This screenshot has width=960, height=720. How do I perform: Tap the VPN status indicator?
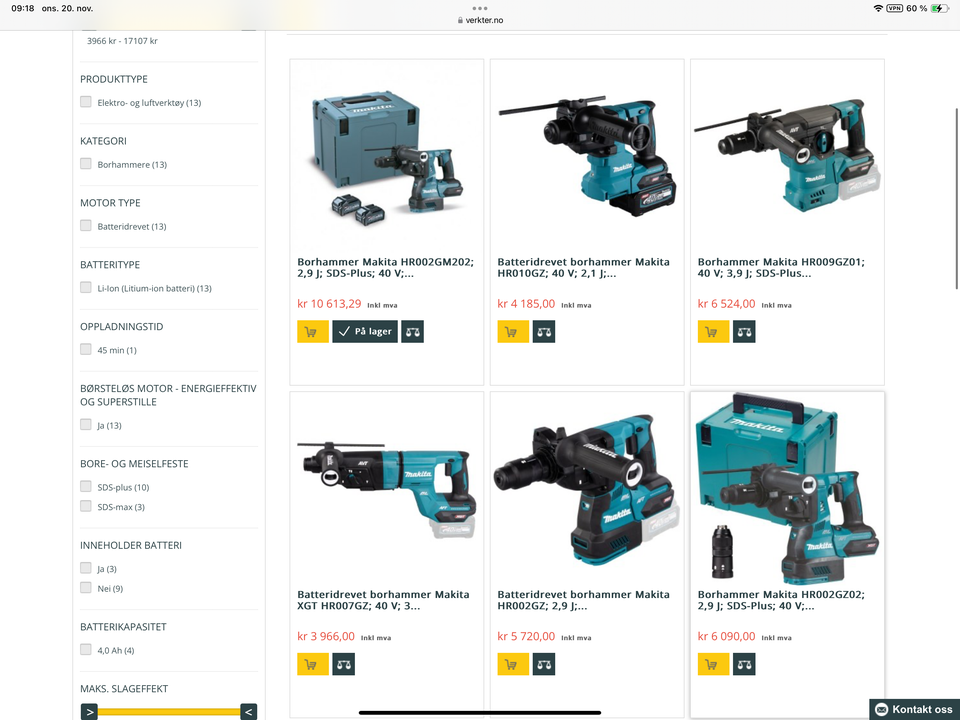coord(894,8)
